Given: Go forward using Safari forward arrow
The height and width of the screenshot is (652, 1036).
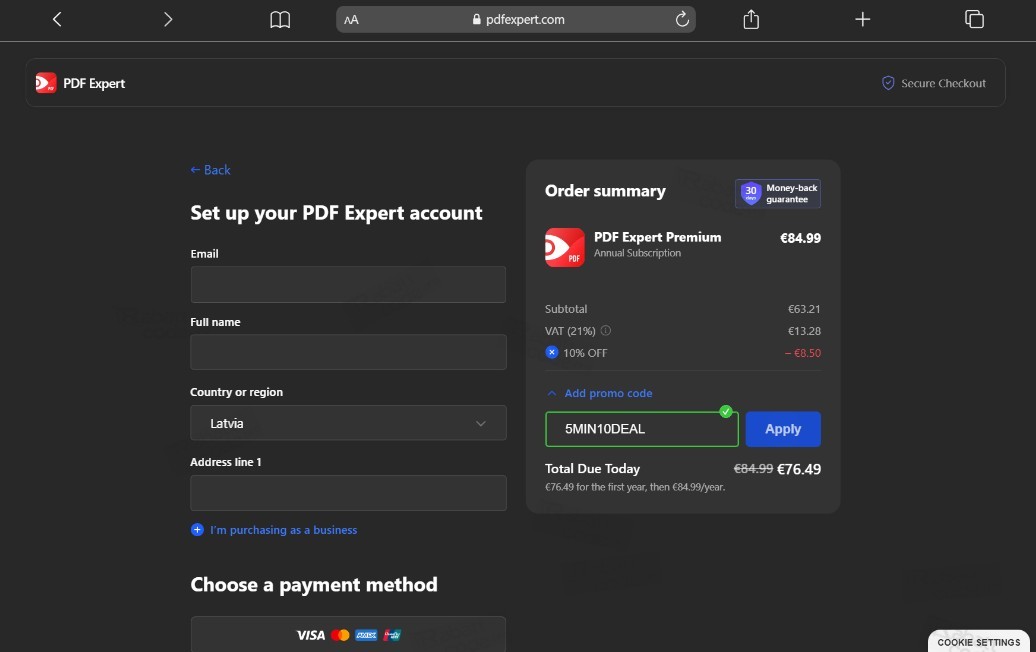Looking at the screenshot, I should 168,20.
